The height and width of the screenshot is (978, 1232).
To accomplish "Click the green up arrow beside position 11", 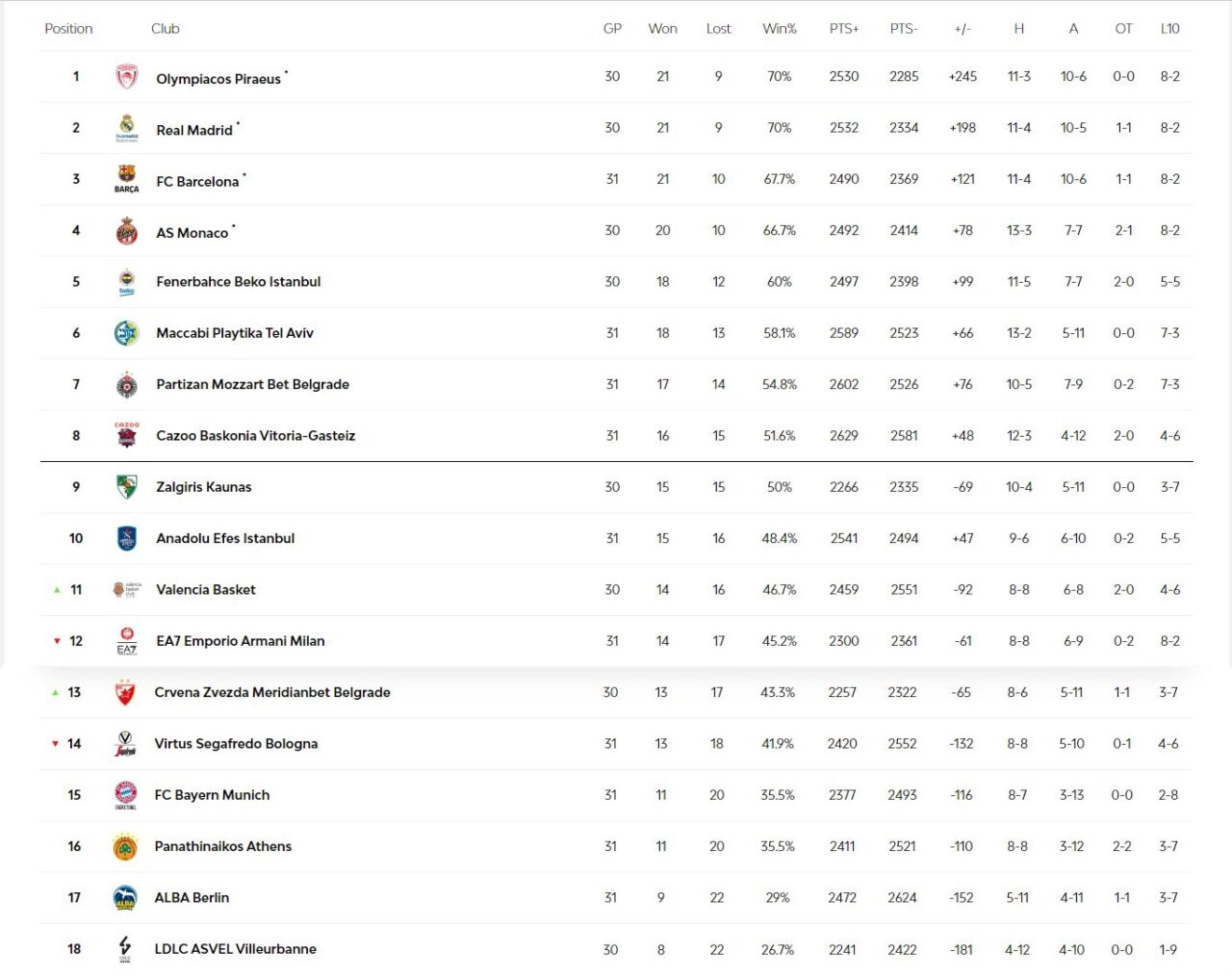I will (x=57, y=590).
